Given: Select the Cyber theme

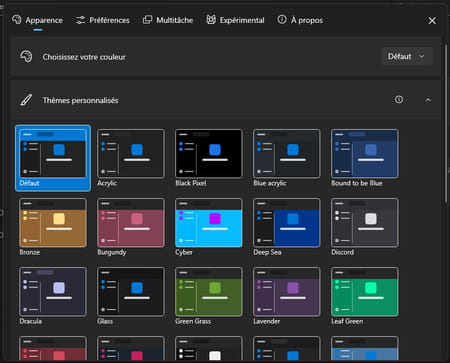Looking at the screenshot, I should pyautogui.click(x=209, y=227).
